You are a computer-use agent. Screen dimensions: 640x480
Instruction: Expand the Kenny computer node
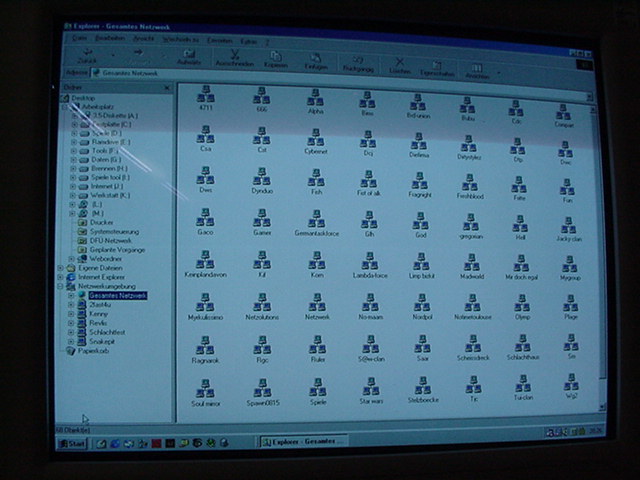[71, 314]
